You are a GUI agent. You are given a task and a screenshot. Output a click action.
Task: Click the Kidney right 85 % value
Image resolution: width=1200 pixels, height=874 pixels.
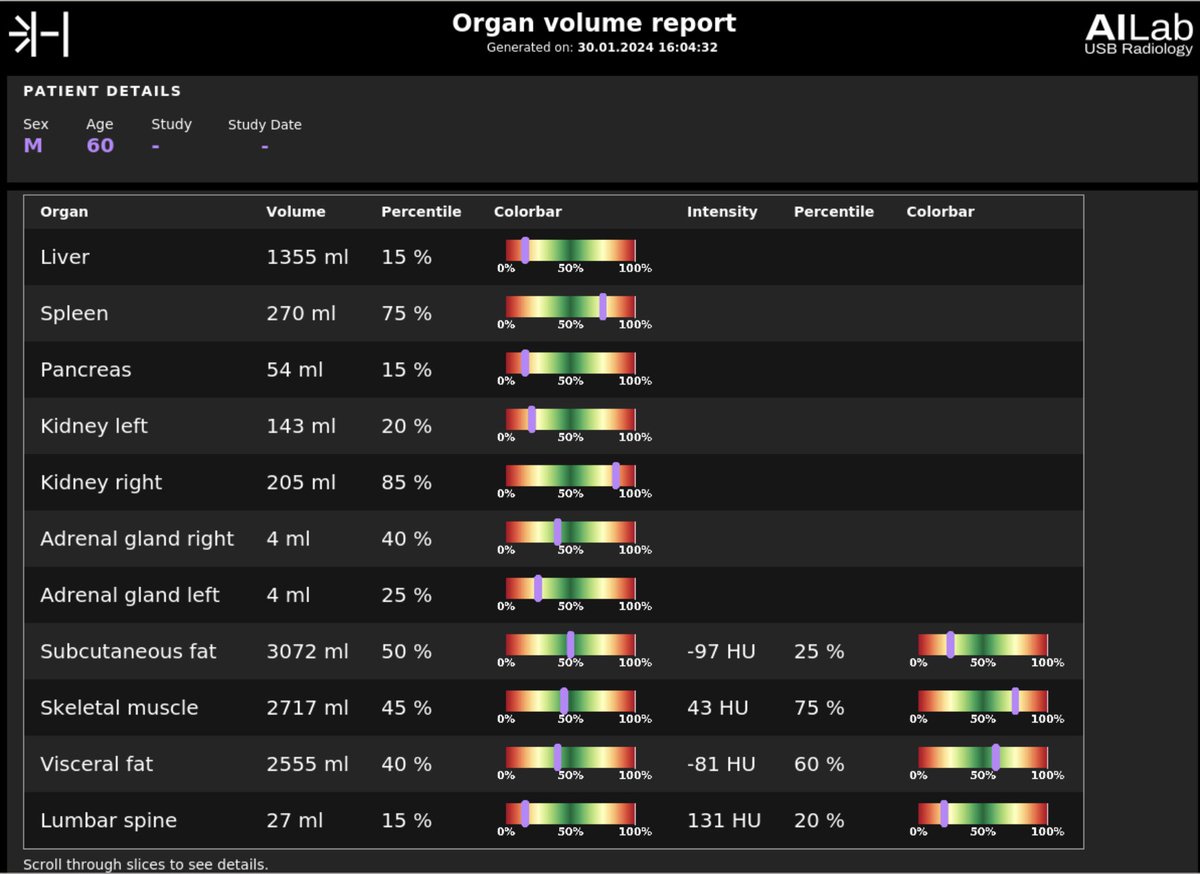pyautogui.click(x=406, y=482)
